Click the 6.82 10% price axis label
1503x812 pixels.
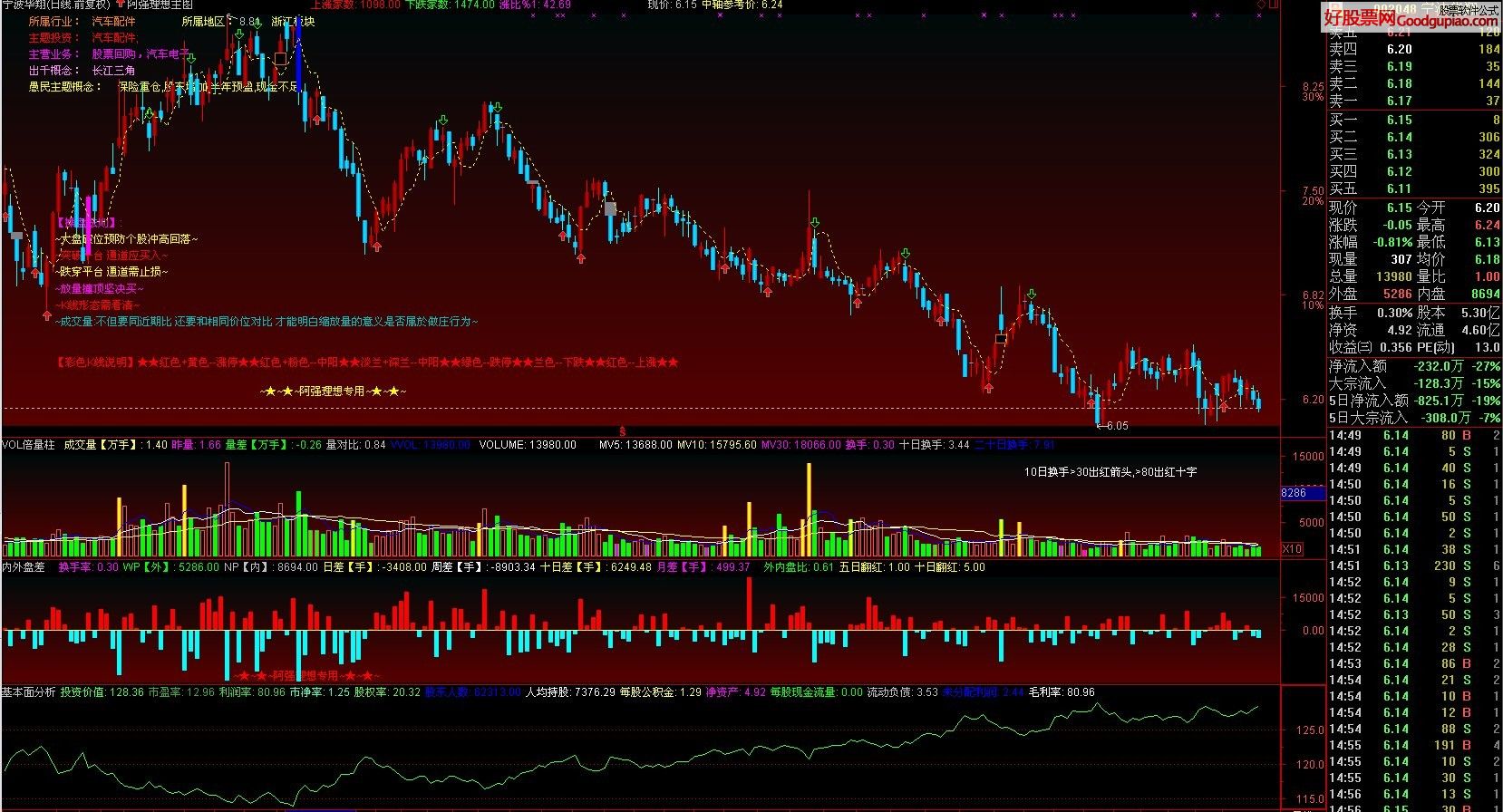[x=1313, y=301]
